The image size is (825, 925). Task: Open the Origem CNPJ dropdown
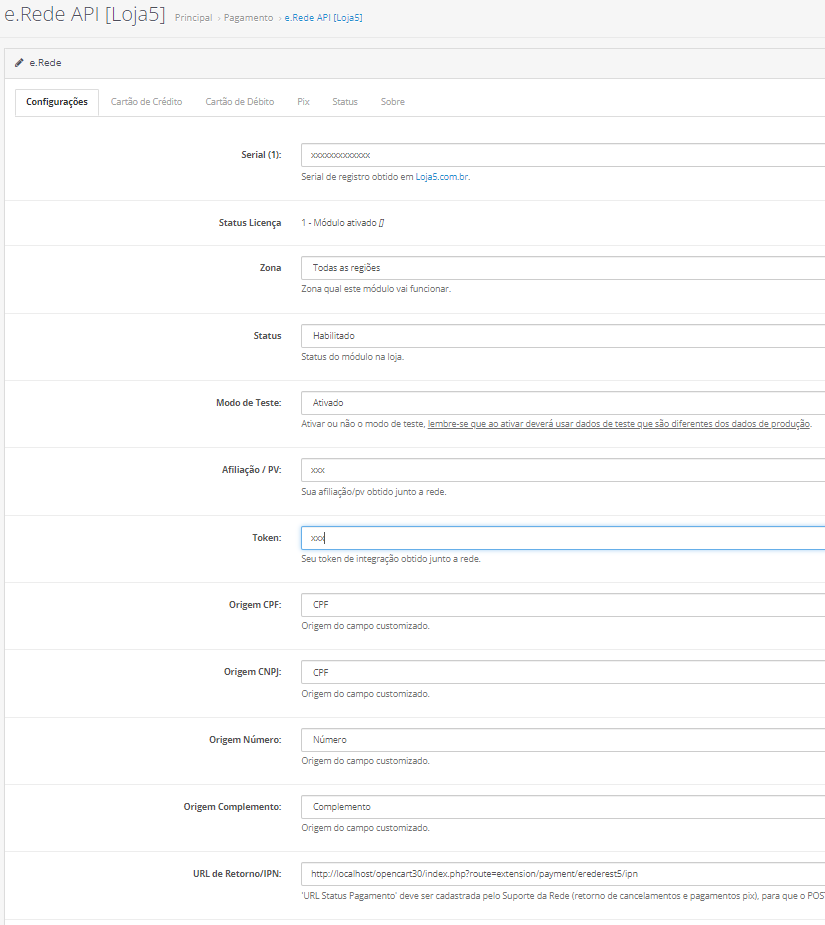coord(563,673)
